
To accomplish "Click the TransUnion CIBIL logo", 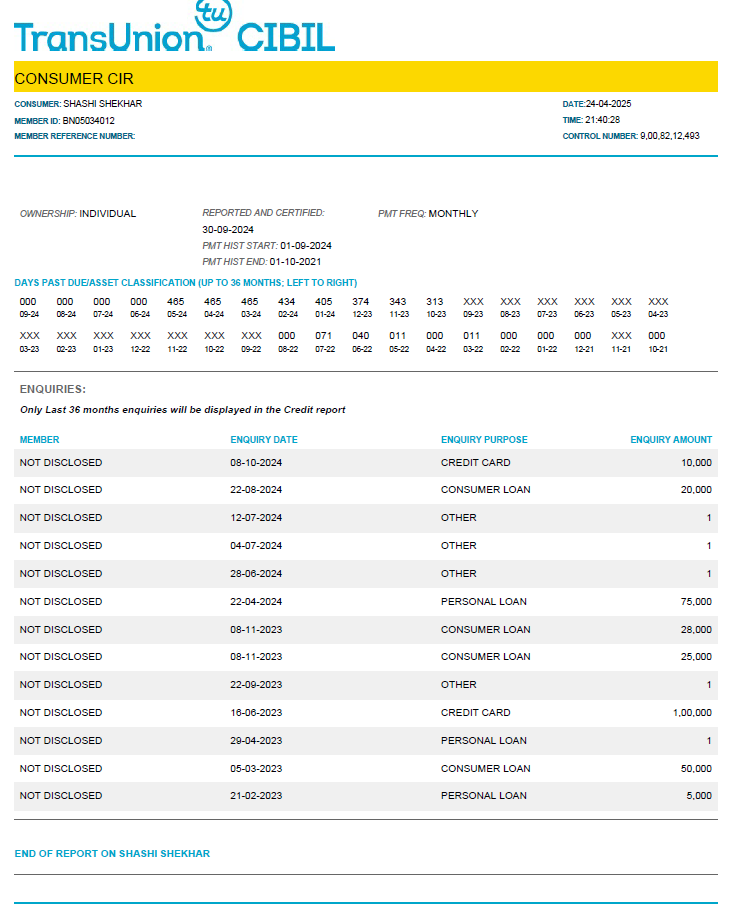I will click(174, 28).
